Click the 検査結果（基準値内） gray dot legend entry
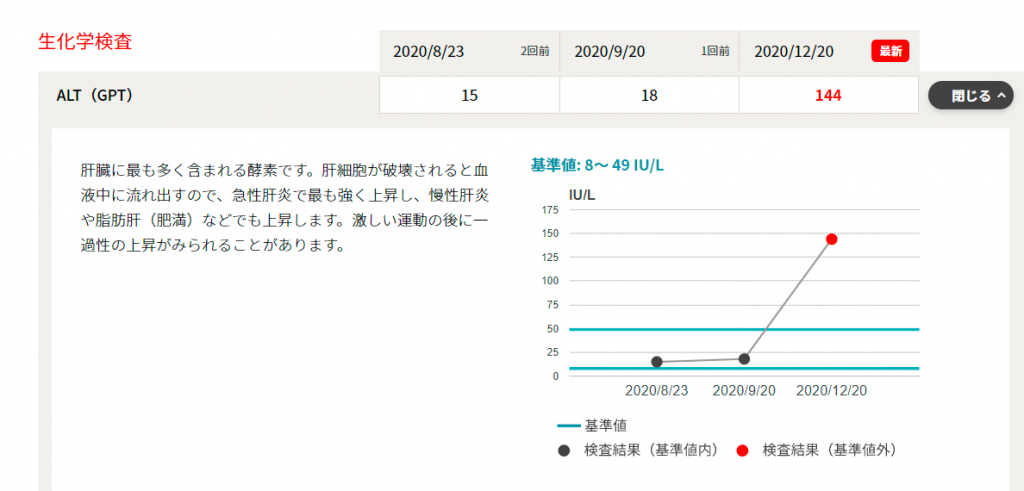The image size is (1024, 491). tap(639, 450)
